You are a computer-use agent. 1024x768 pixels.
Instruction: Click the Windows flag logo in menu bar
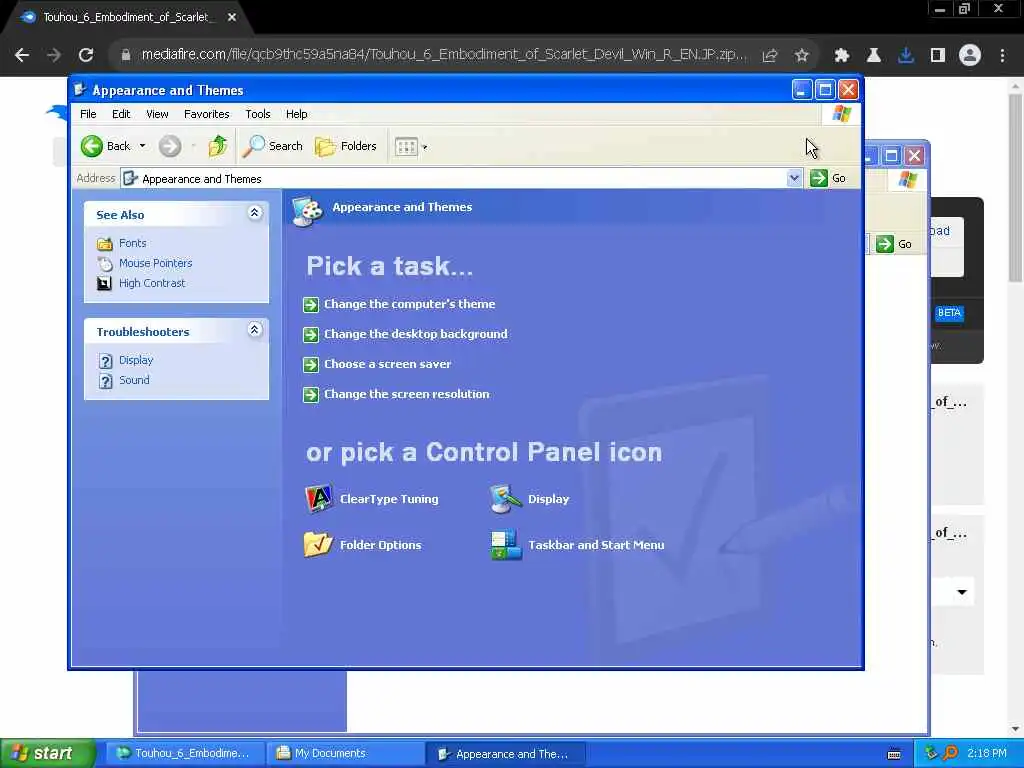click(841, 114)
